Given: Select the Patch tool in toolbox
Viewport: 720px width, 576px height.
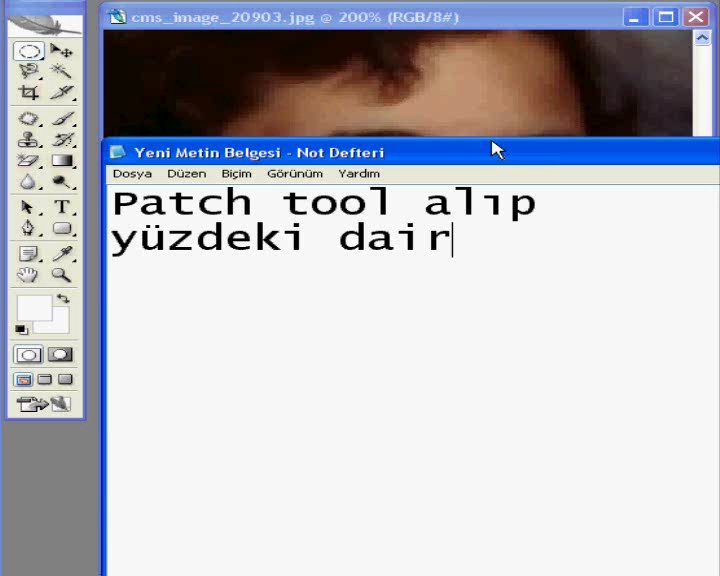Looking at the screenshot, I should [29, 119].
